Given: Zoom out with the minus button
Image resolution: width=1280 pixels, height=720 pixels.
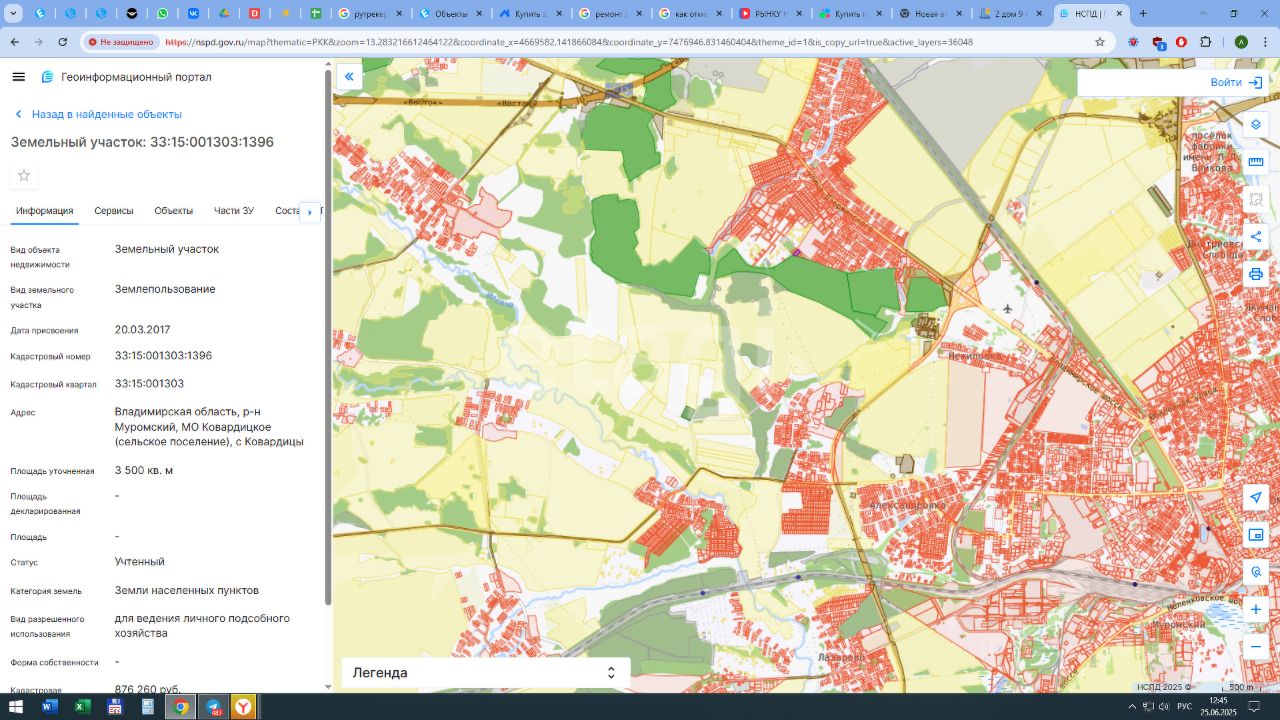Looking at the screenshot, I should click(x=1256, y=647).
